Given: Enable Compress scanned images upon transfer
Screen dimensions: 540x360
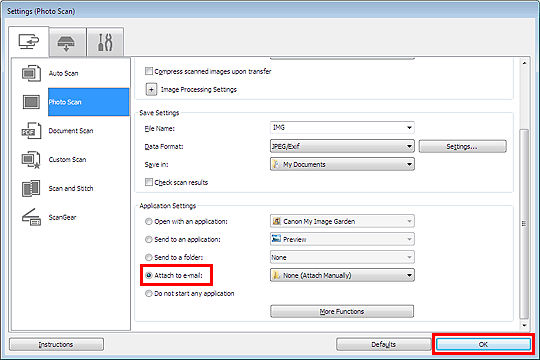Looking at the screenshot, I should coord(149,71).
